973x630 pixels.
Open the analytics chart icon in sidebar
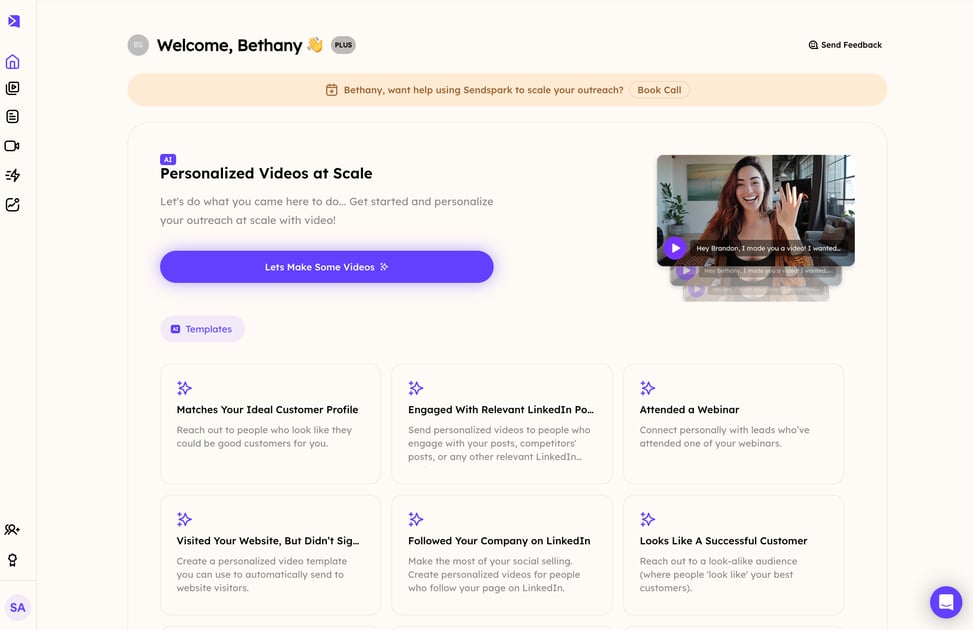(x=13, y=204)
